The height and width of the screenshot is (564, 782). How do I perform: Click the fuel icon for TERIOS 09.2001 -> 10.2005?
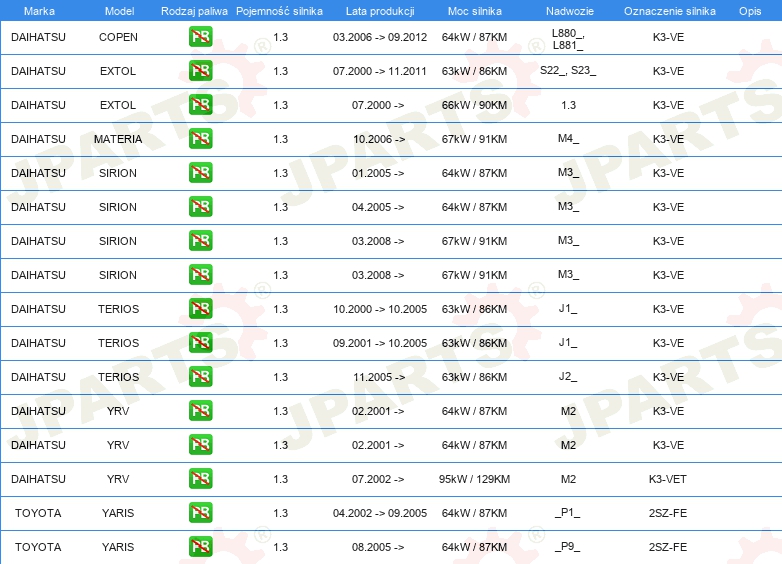click(x=200, y=343)
